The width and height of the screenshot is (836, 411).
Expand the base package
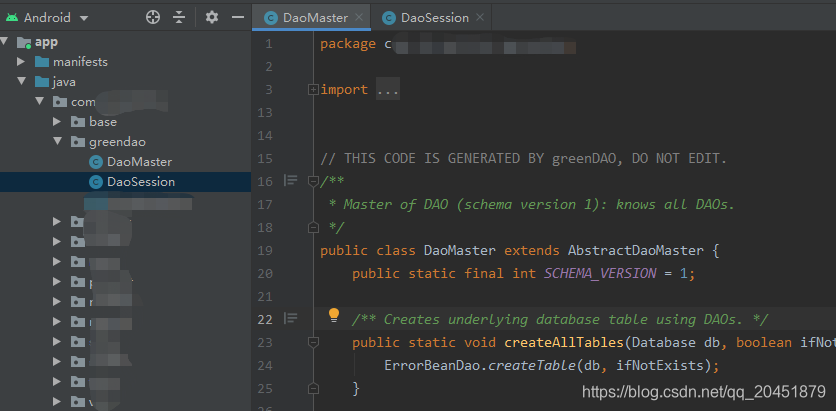coord(57,122)
